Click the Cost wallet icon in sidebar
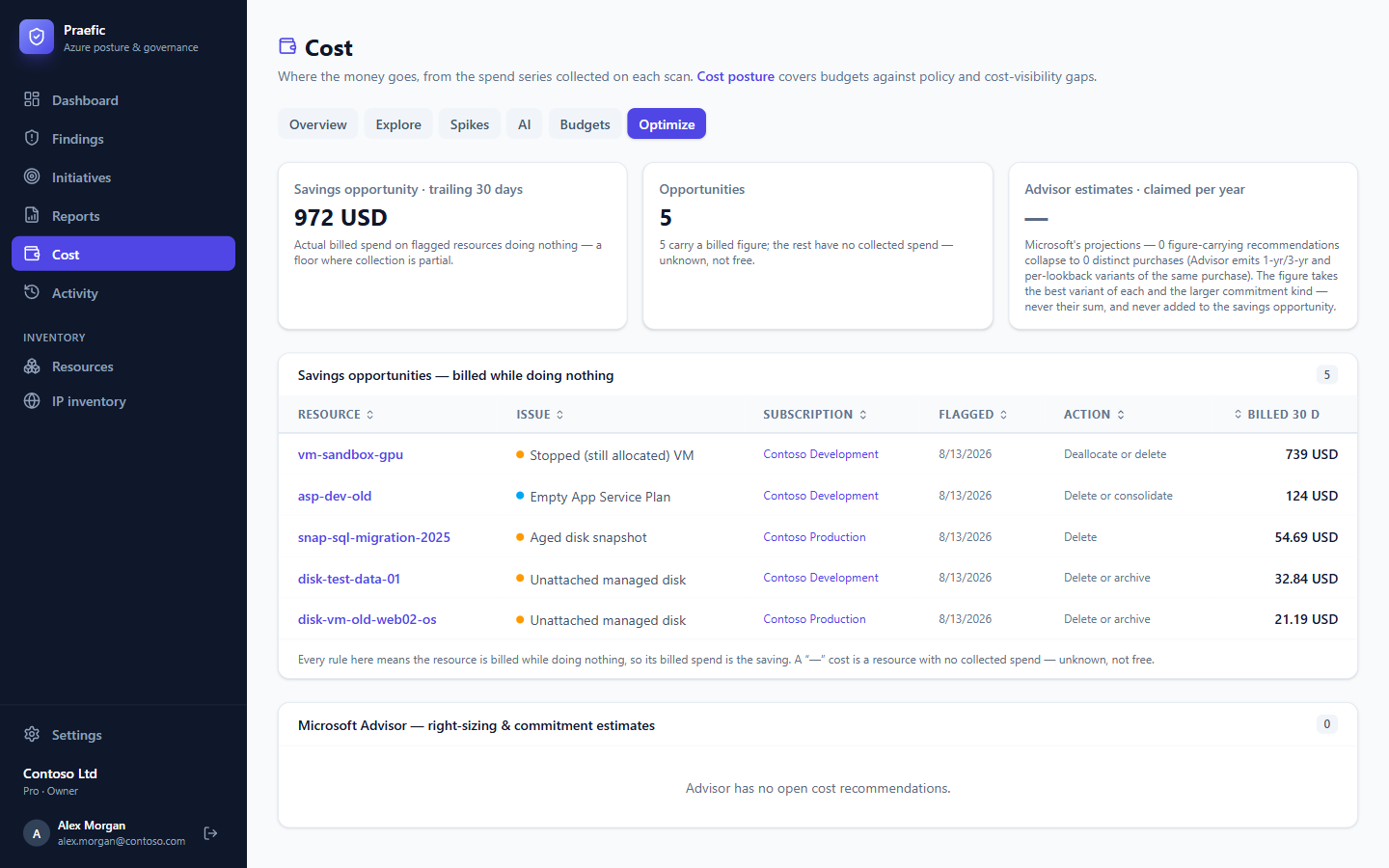Image resolution: width=1389 pixels, height=868 pixels. [x=32, y=254]
